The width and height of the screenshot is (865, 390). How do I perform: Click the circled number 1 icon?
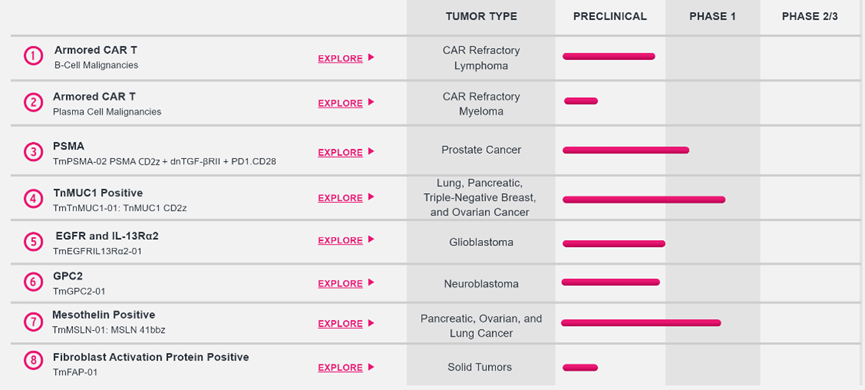click(33, 56)
